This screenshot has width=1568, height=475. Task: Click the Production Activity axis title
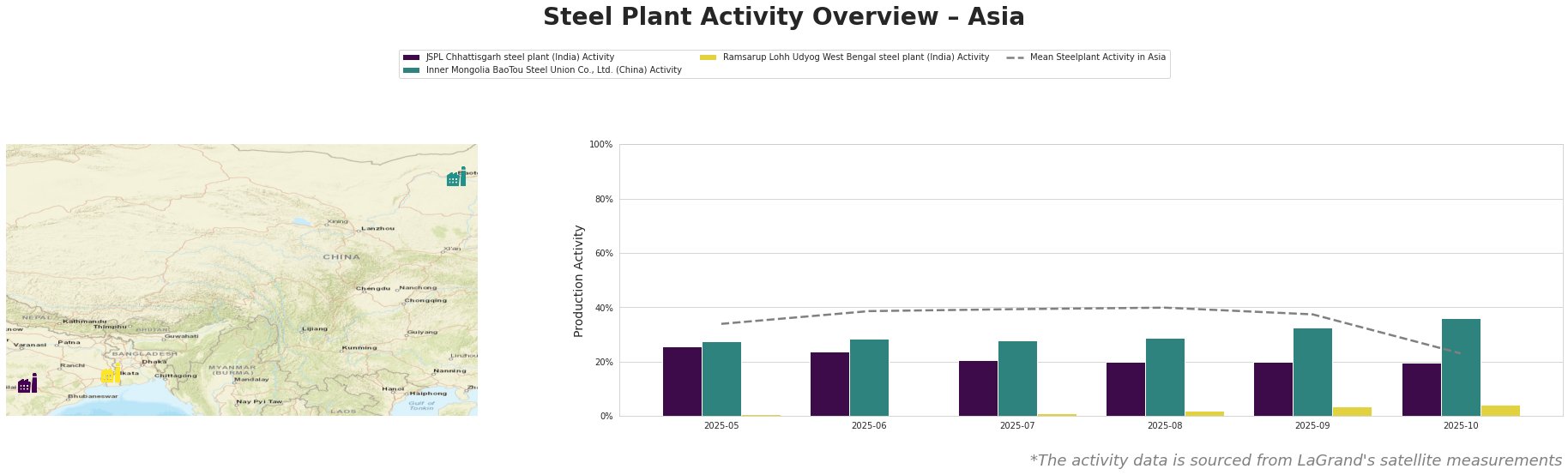coord(579,280)
